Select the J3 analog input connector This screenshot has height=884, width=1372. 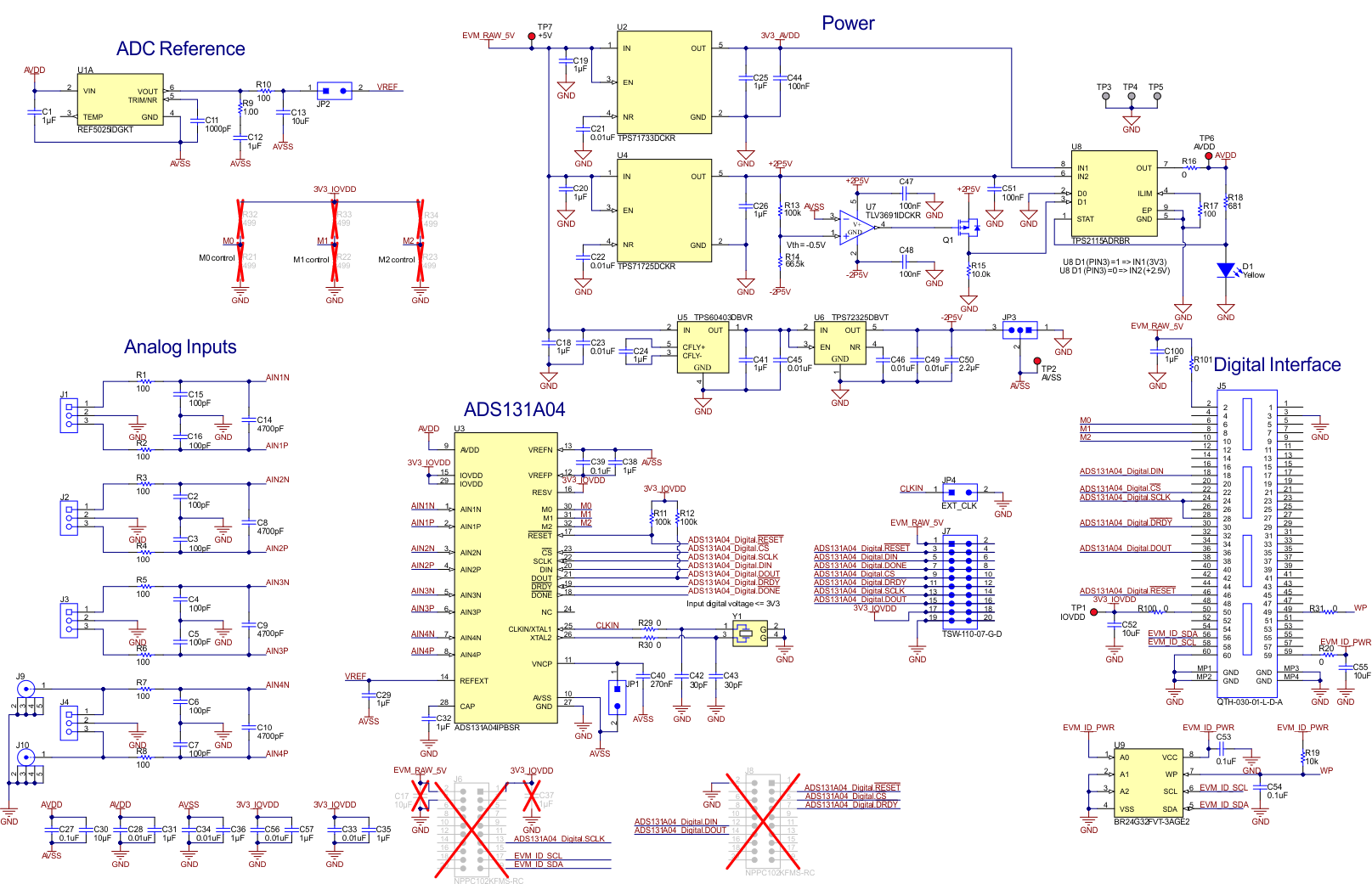click(x=68, y=621)
